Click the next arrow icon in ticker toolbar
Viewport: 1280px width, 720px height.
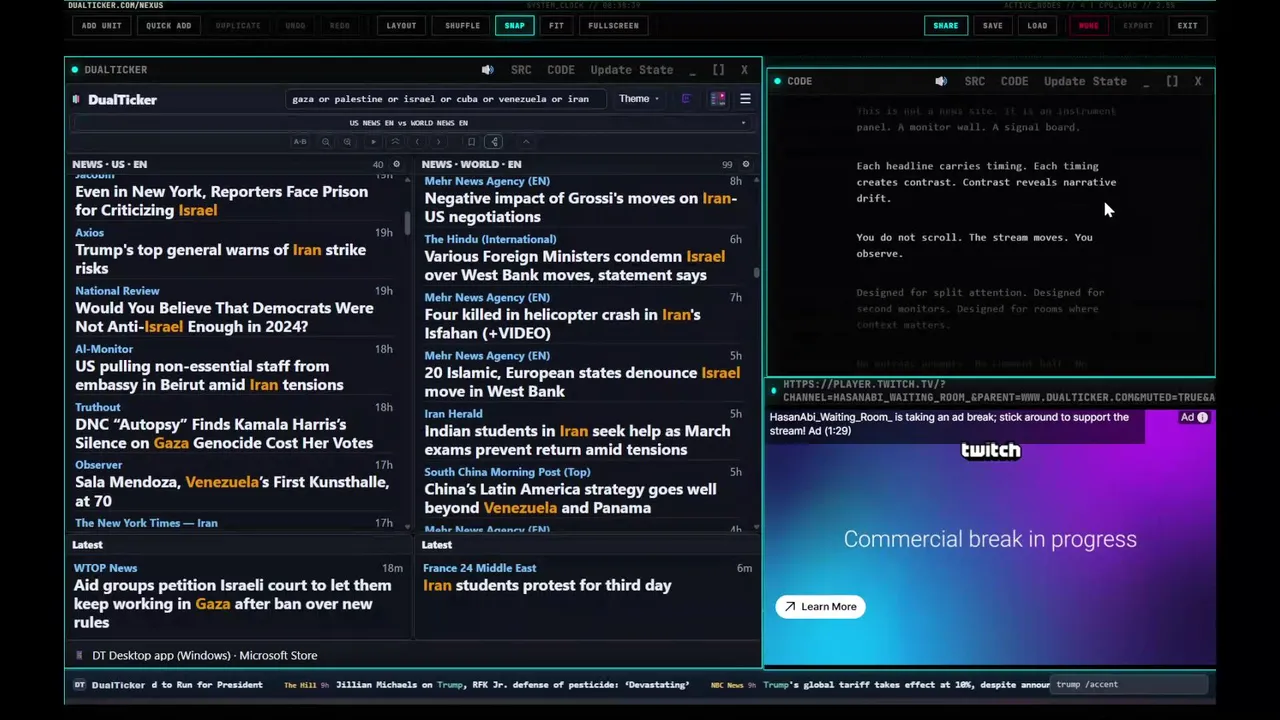(x=438, y=142)
